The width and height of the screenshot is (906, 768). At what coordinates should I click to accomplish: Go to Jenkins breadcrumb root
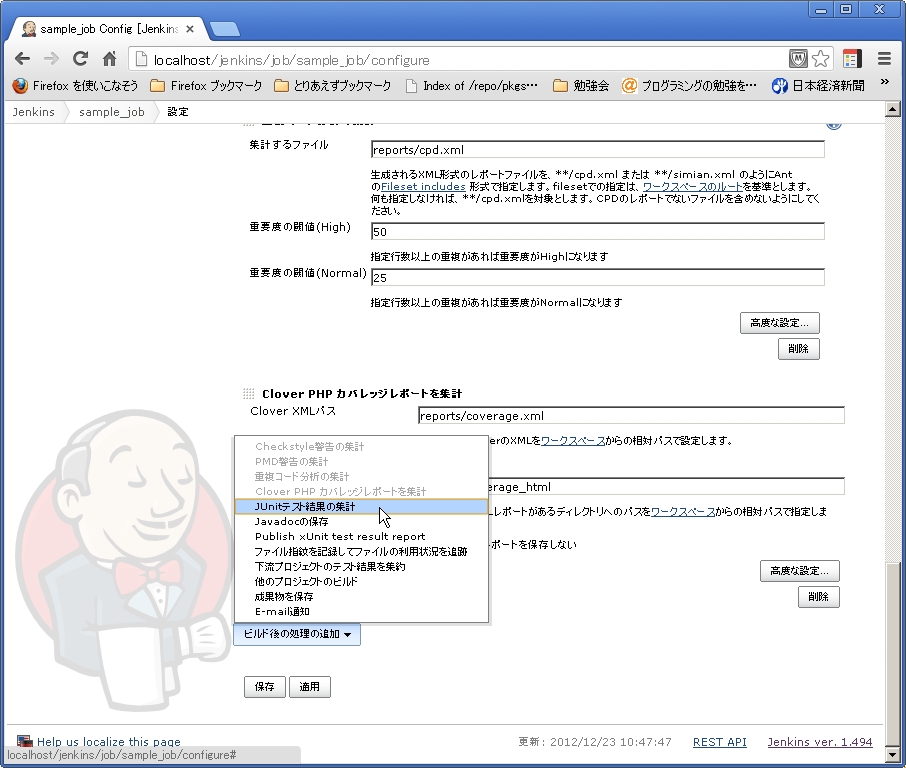(x=34, y=112)
